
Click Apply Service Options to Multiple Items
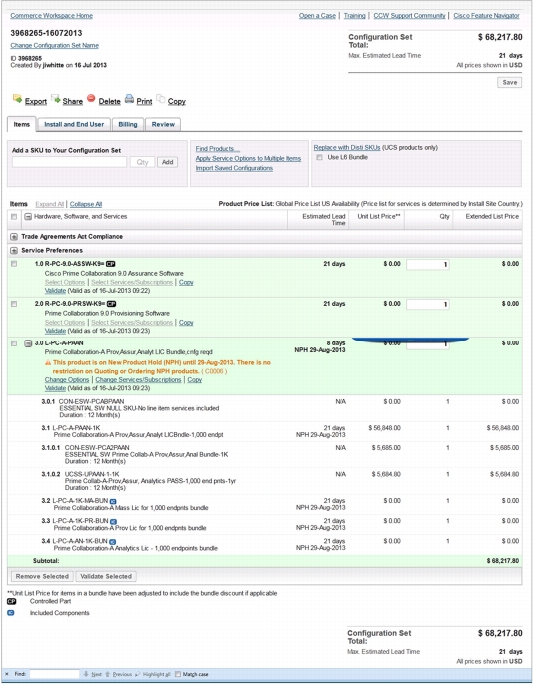point(248,158)
